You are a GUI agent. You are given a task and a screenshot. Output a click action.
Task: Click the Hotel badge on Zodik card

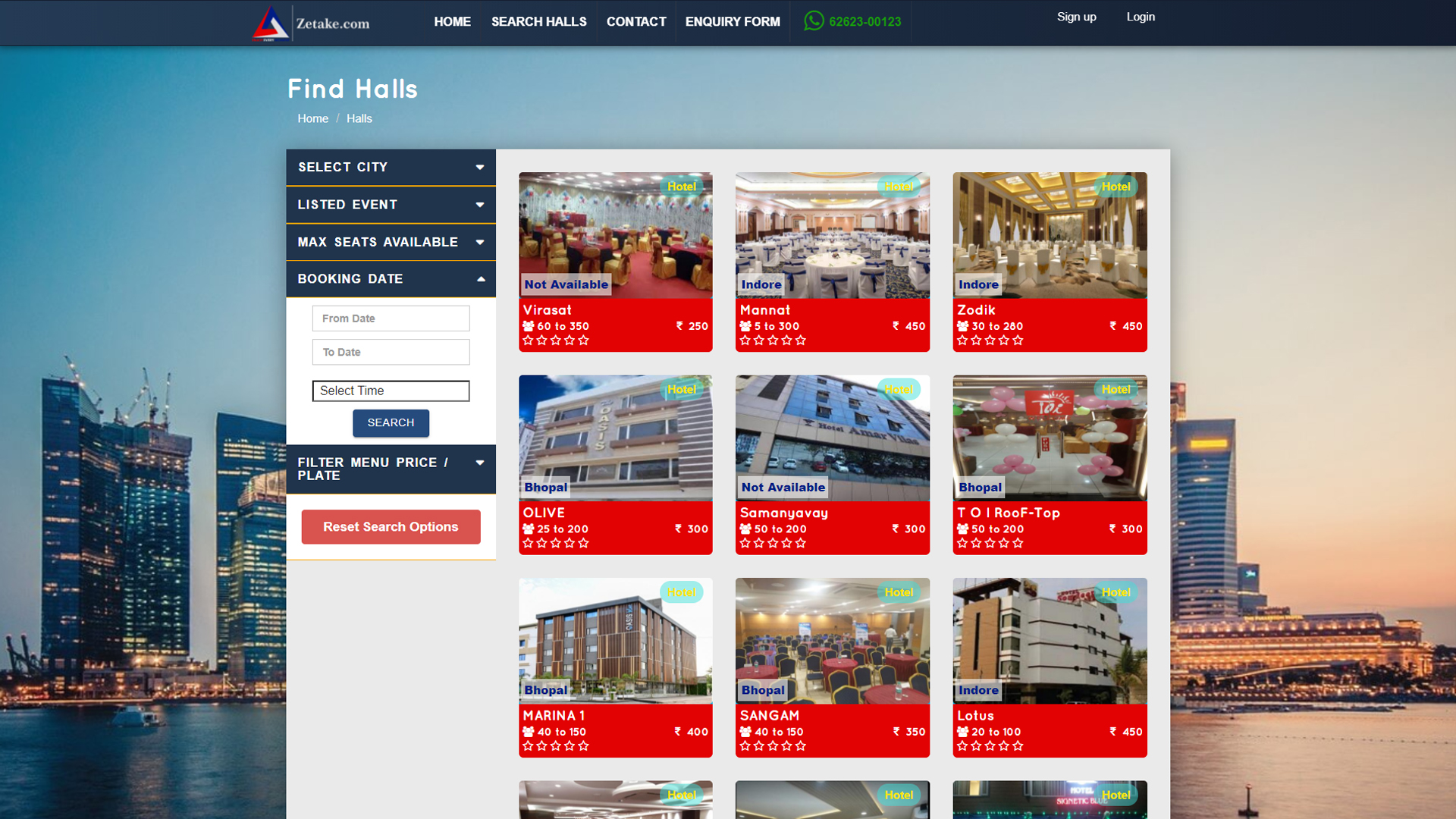1116,187
